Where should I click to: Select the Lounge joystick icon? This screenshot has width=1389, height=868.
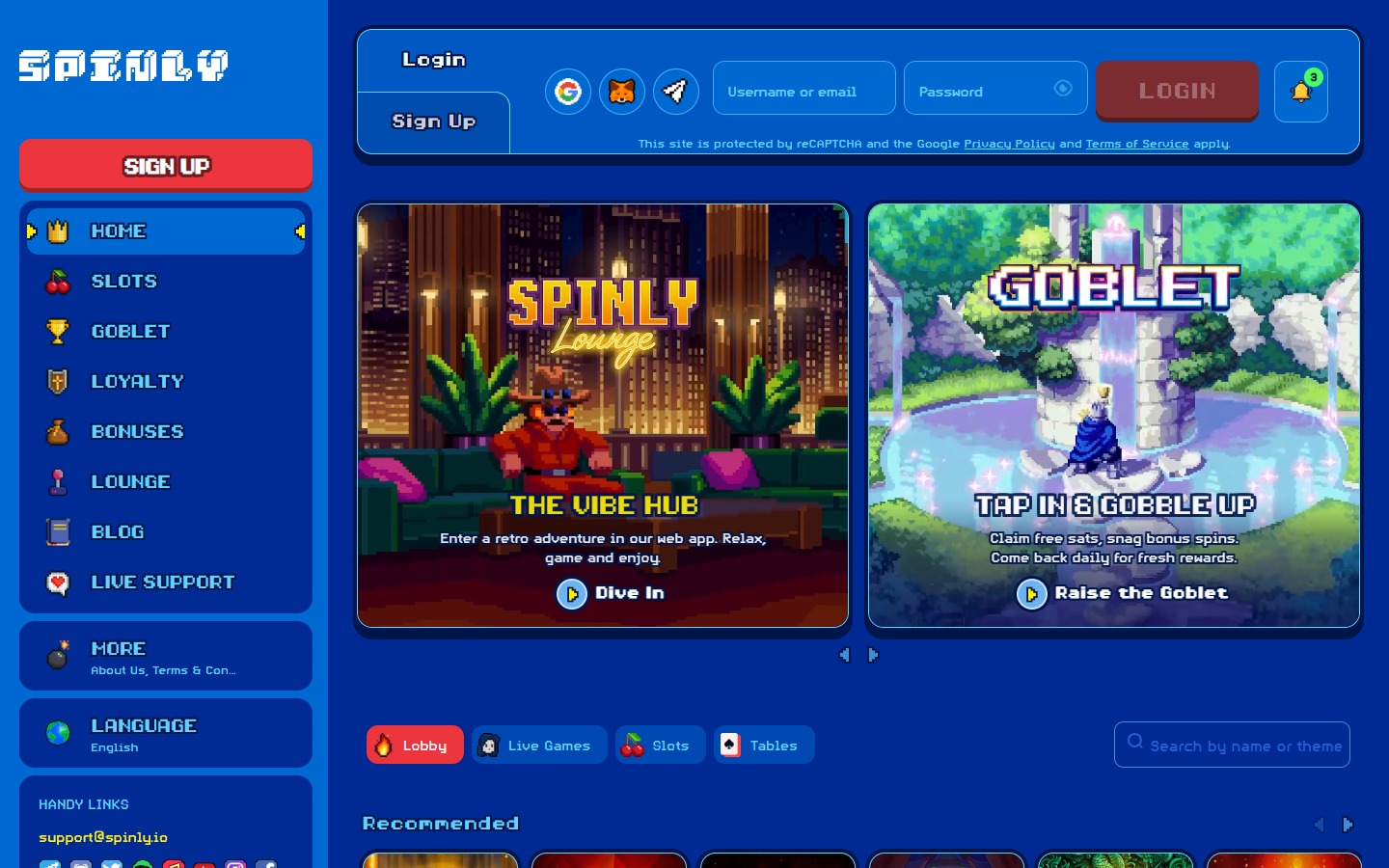tap(58, 481)
